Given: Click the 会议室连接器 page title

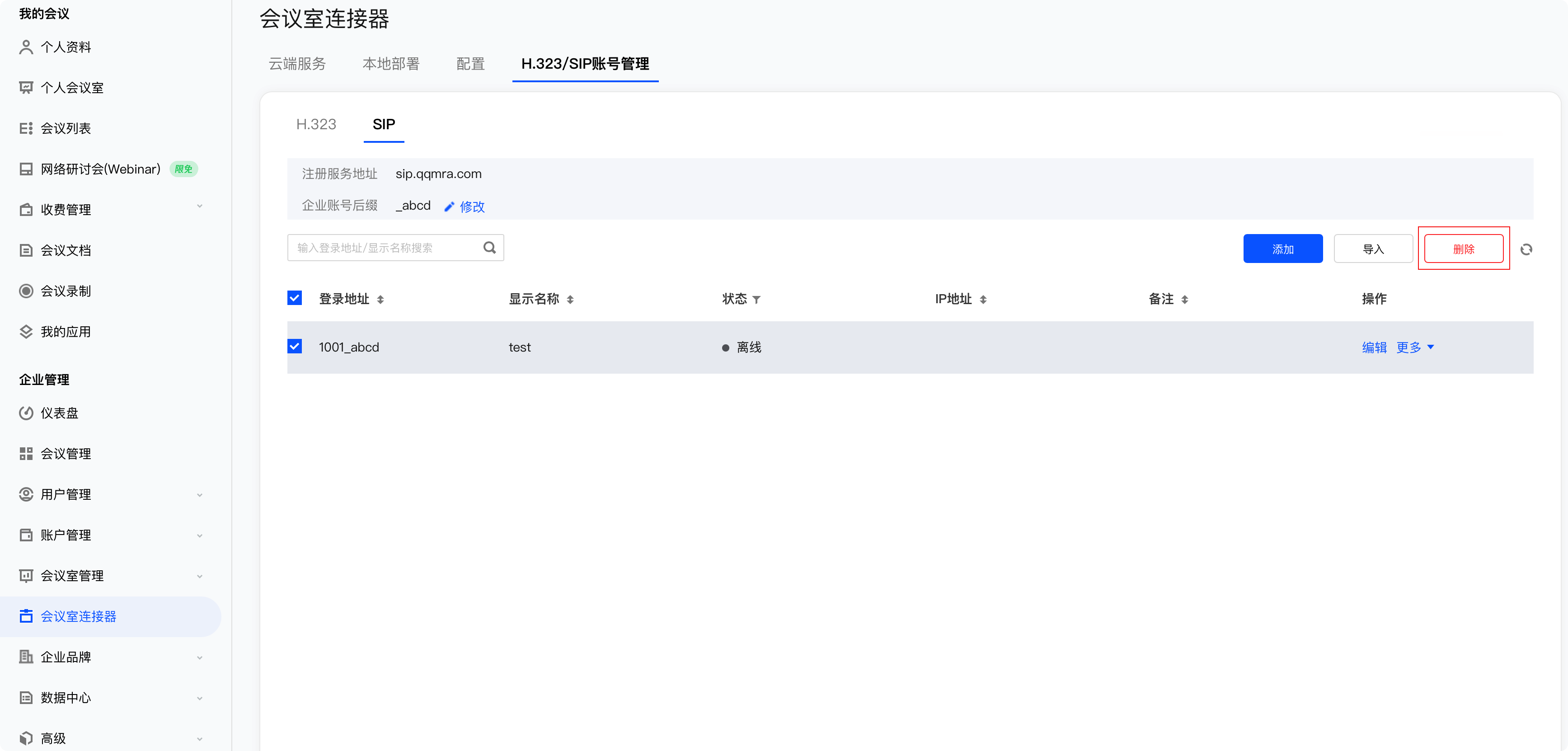Looking at the screenshot, I should (x=324, y=19).
